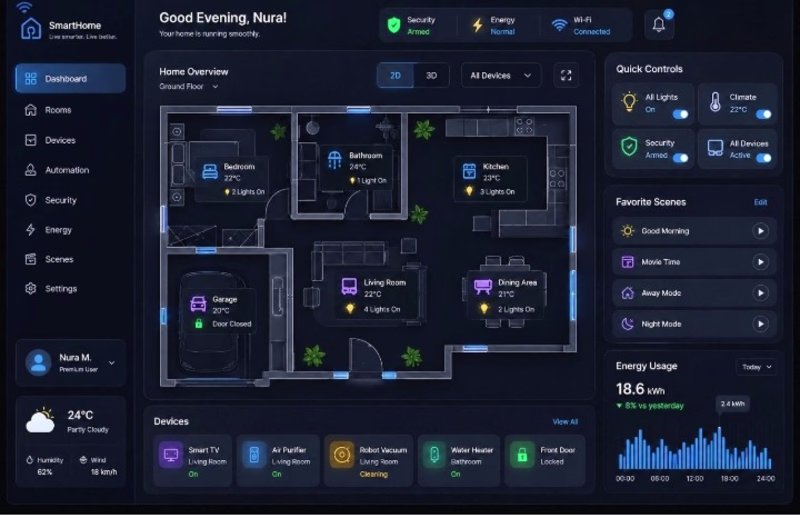Play the Good Morning scene
Image resolution: width=800 pixels, height=518 pixels.
[760, 231]
